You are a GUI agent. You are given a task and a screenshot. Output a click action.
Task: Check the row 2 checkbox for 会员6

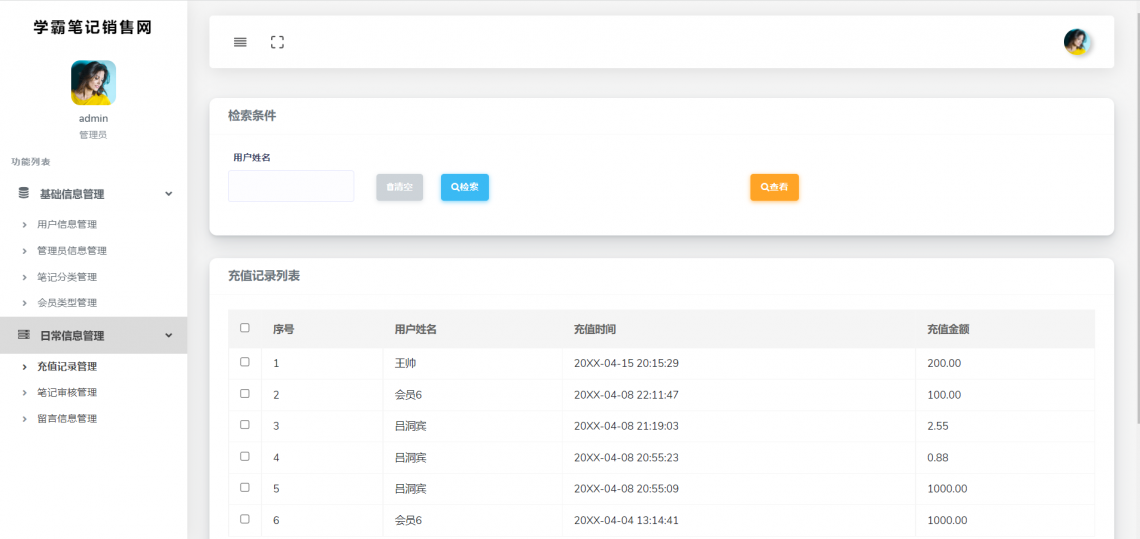click(x=244, y=394)
